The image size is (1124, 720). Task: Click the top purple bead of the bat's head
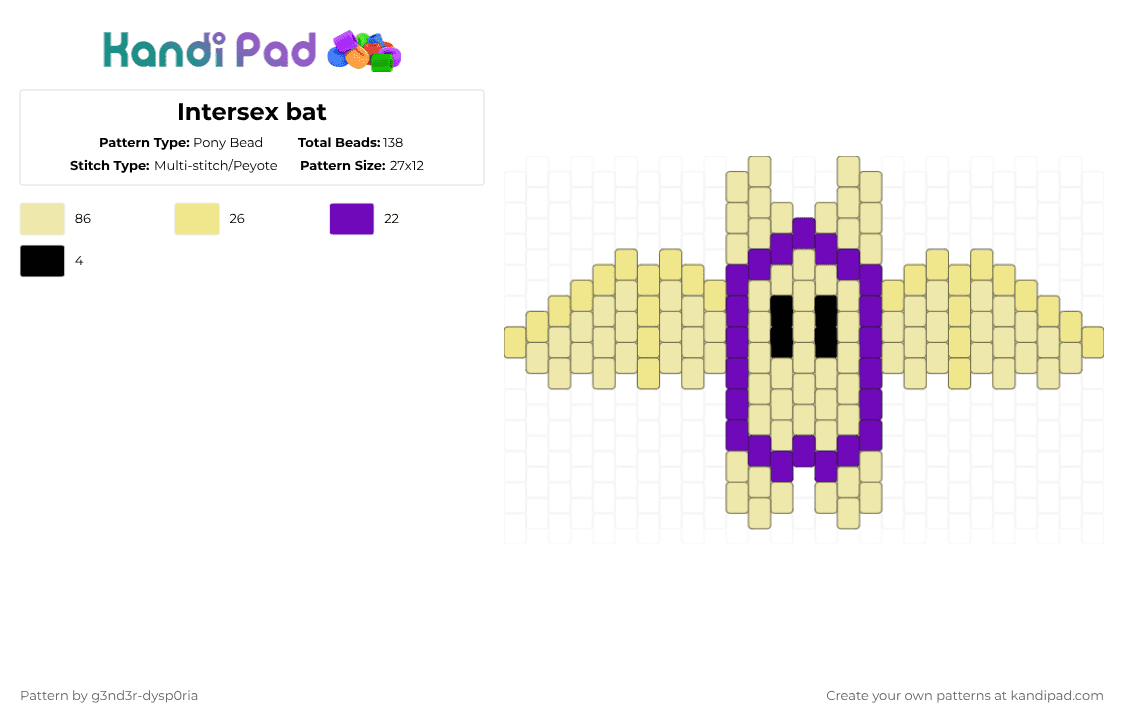pyautogui.click(x=804, y=233)
